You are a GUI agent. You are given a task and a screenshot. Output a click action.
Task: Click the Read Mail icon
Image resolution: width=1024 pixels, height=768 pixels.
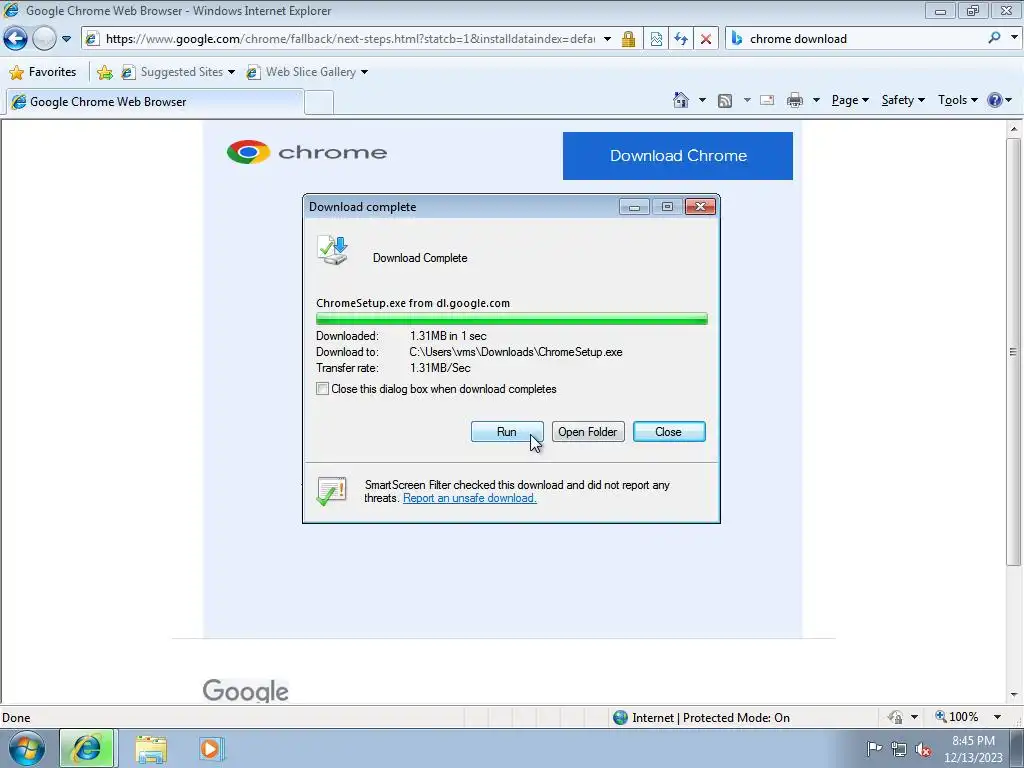pos(767,100)
